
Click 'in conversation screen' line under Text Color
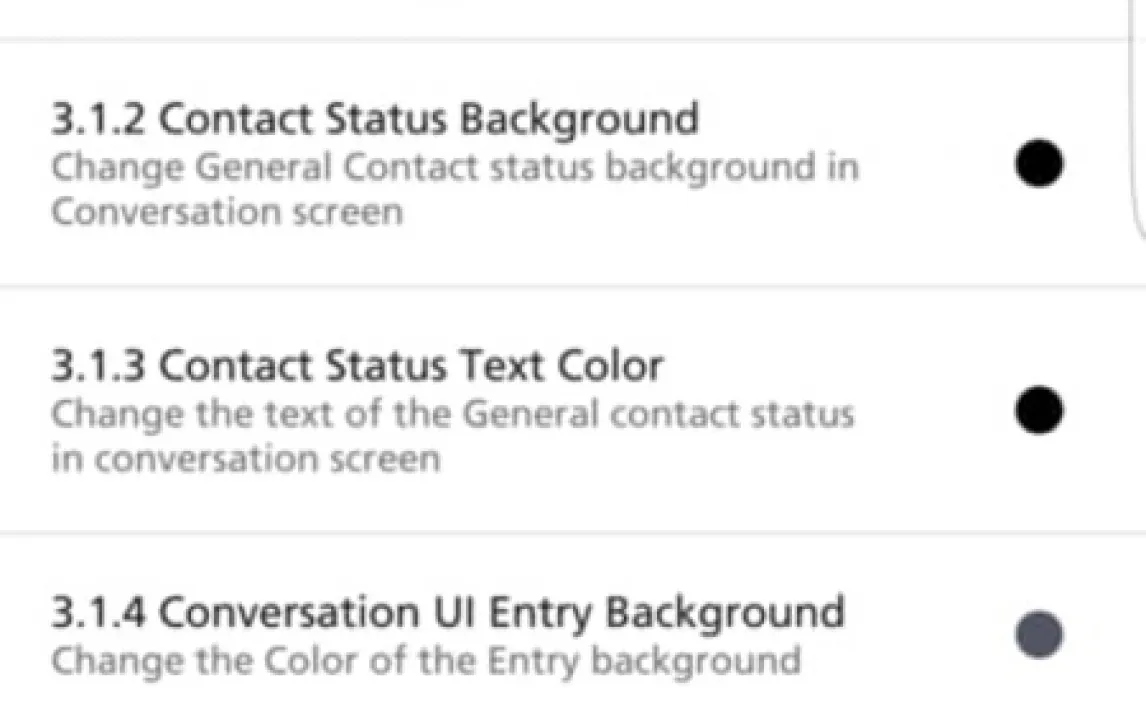245,459
